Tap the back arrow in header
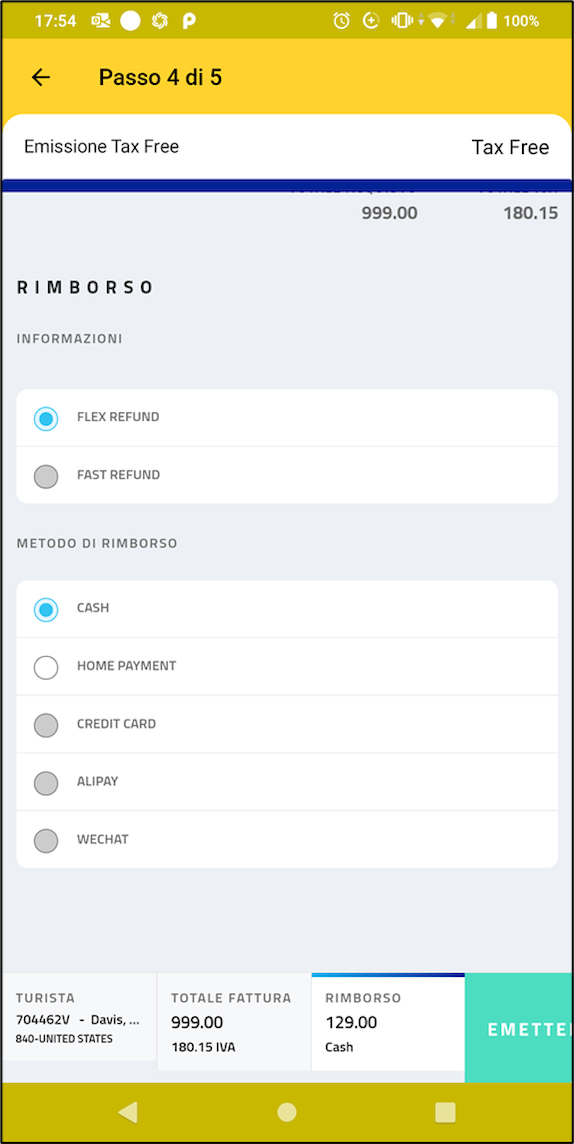 point(41,77)
